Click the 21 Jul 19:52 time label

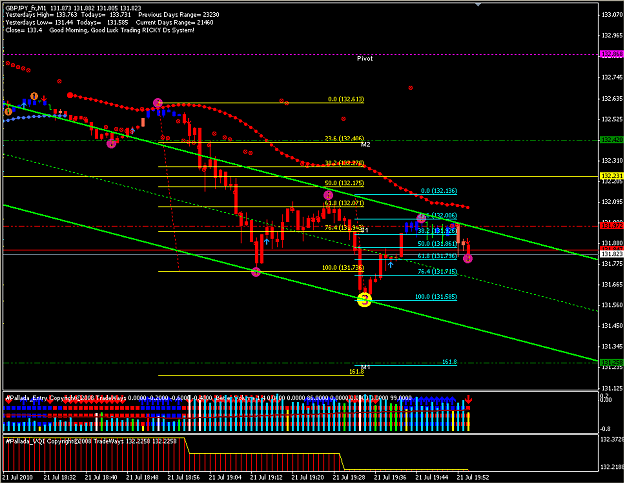pos(473,477)
